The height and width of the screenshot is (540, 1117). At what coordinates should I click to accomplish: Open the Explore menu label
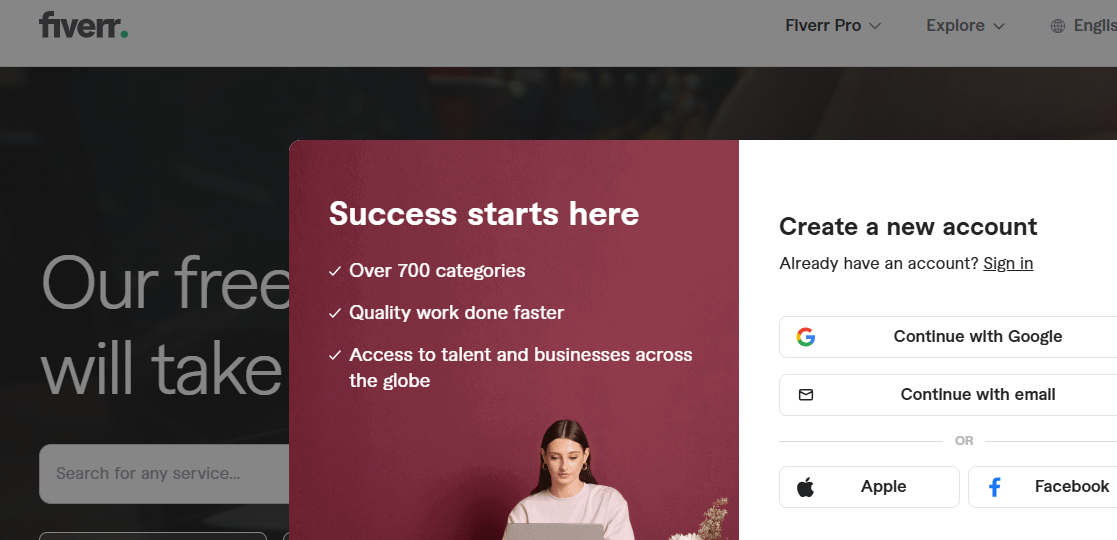[955, 26]
